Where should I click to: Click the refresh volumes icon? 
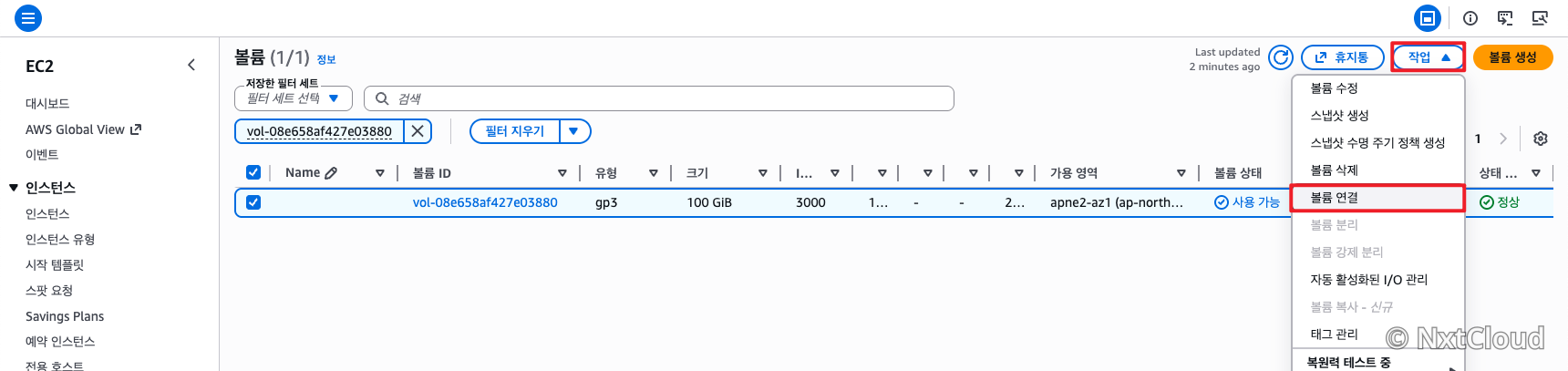click(1281, 57)
